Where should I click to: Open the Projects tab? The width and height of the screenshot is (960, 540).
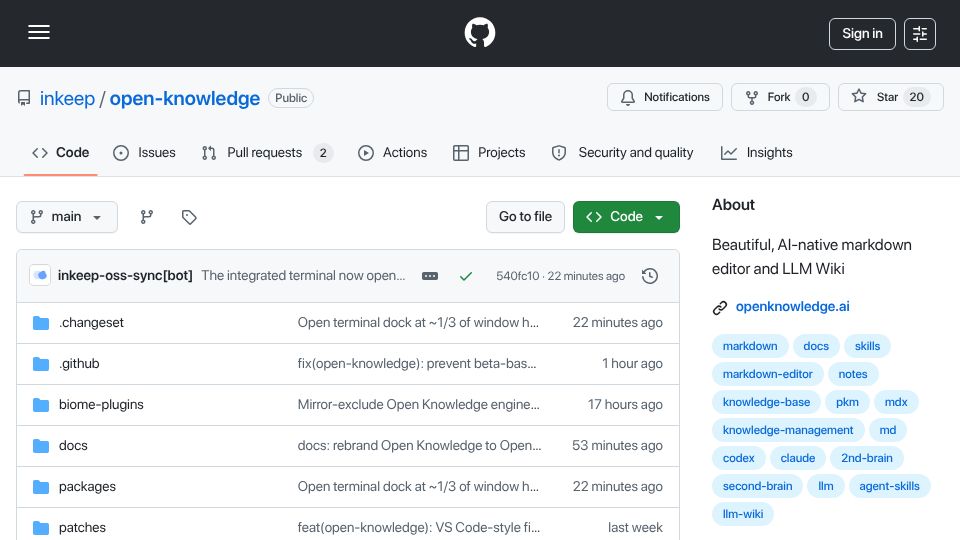coord(489,152)
